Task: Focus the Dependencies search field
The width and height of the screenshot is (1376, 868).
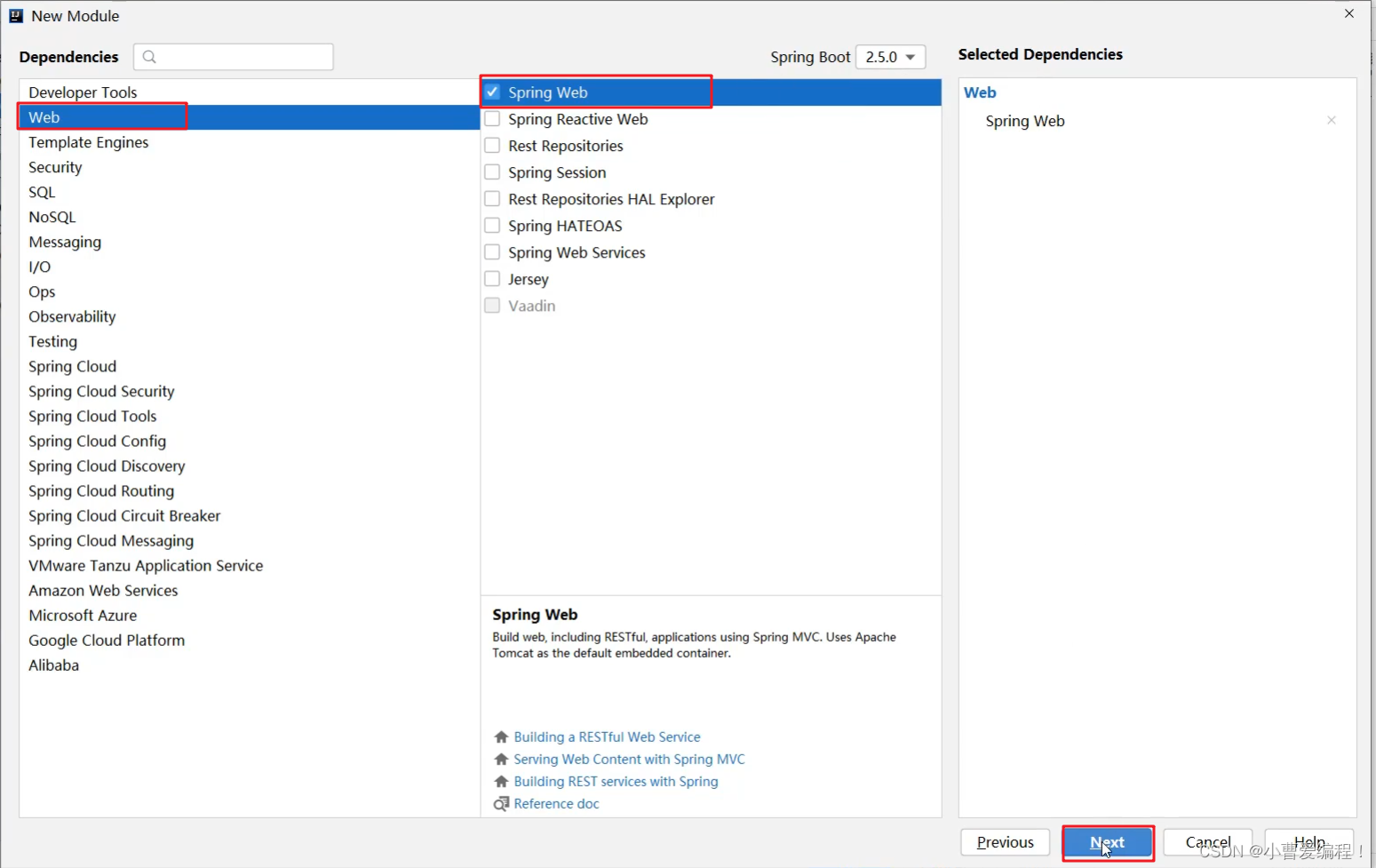Action: (234, 57)
